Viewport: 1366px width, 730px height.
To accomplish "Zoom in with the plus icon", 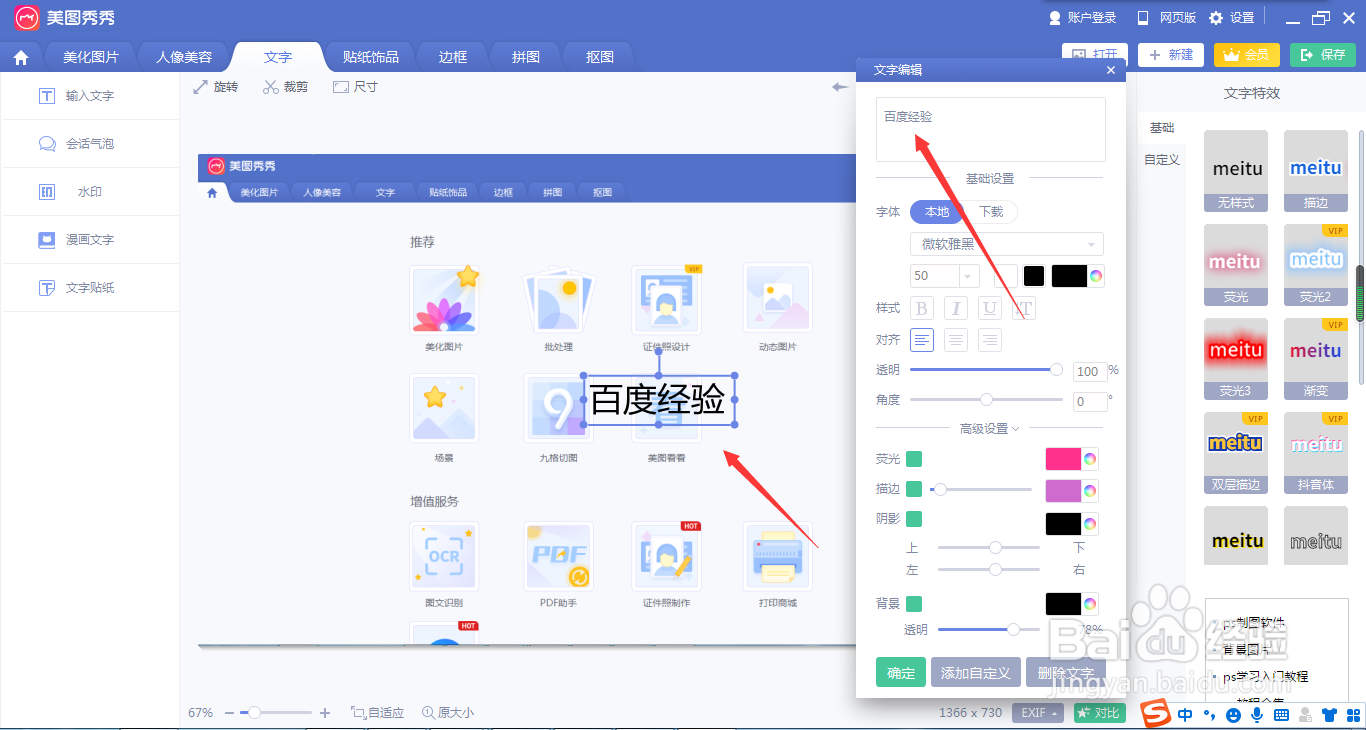I will 325,713.
